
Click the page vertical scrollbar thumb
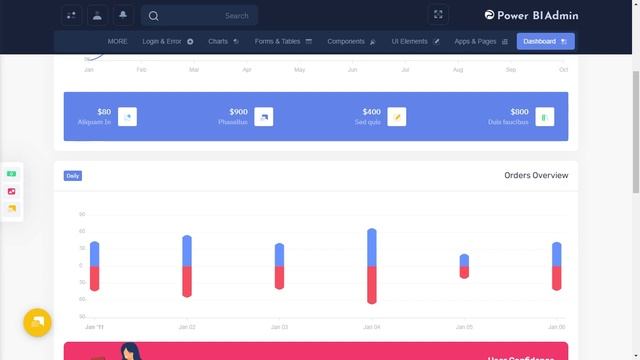(636, 132)
